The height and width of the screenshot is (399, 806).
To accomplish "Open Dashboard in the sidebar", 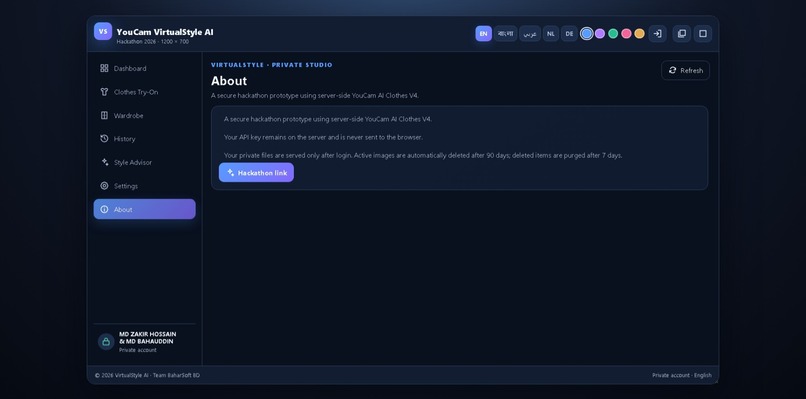I will point(144,68).
